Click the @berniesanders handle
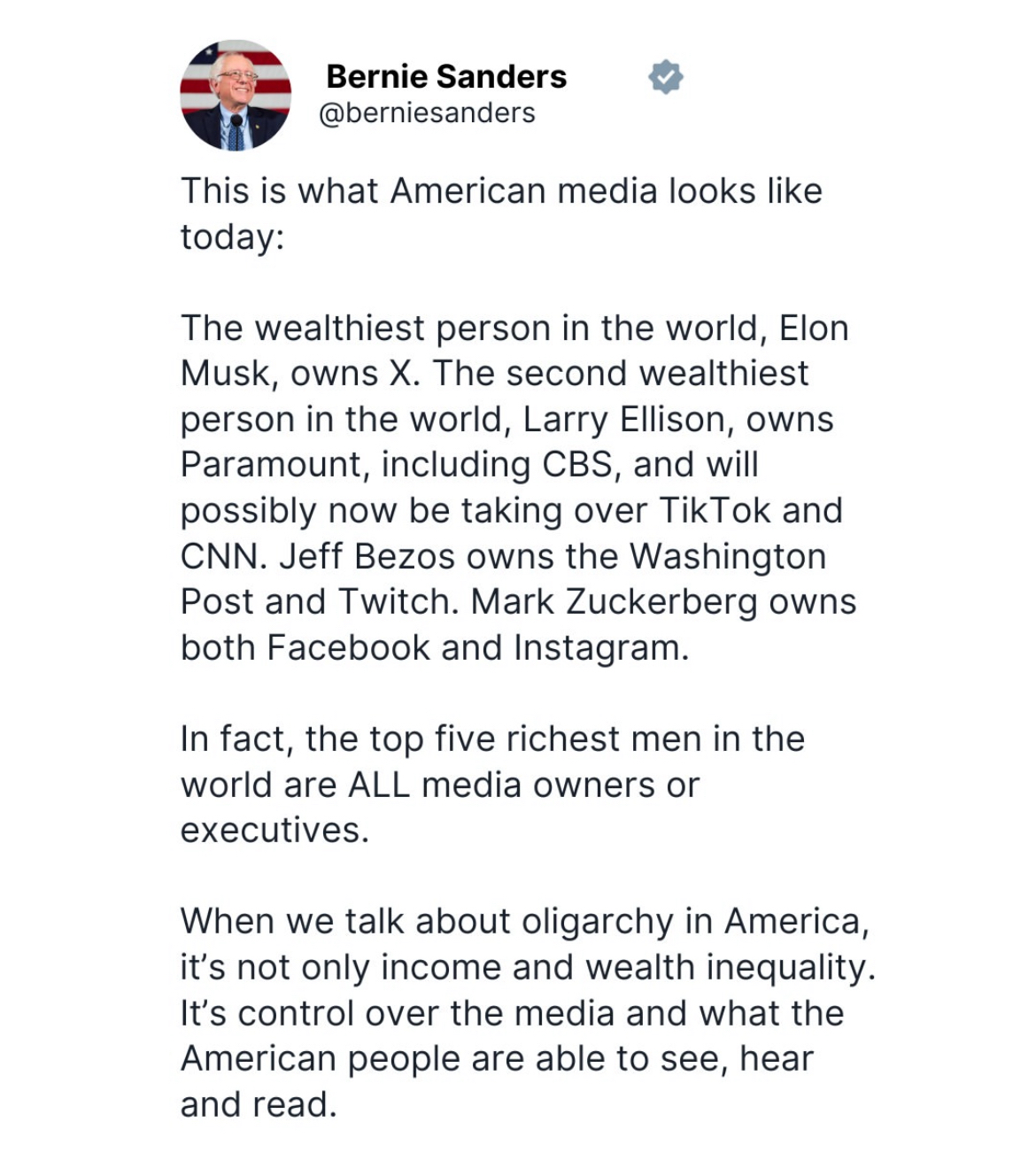The width and height of the screenshot is (1036, 1176). click(426, 113)
